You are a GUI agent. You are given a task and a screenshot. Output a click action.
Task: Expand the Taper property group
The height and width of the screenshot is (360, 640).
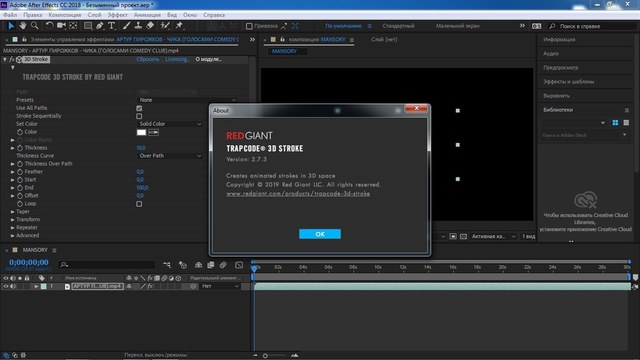13,212
